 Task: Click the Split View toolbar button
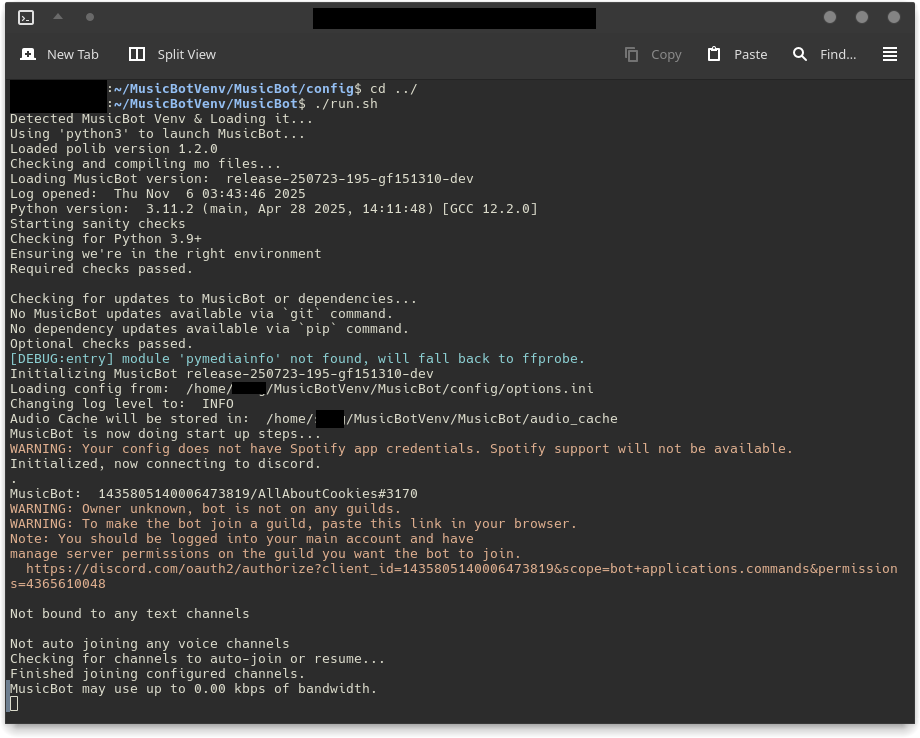172,54
